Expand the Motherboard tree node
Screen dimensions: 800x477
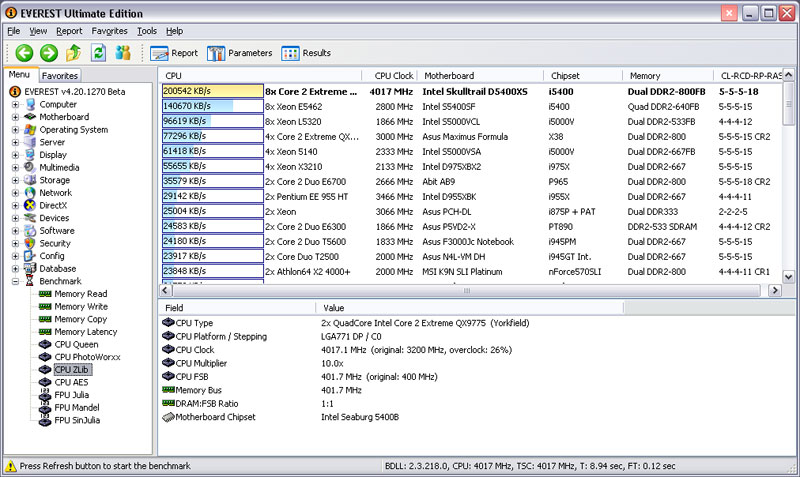pos(15,117)
